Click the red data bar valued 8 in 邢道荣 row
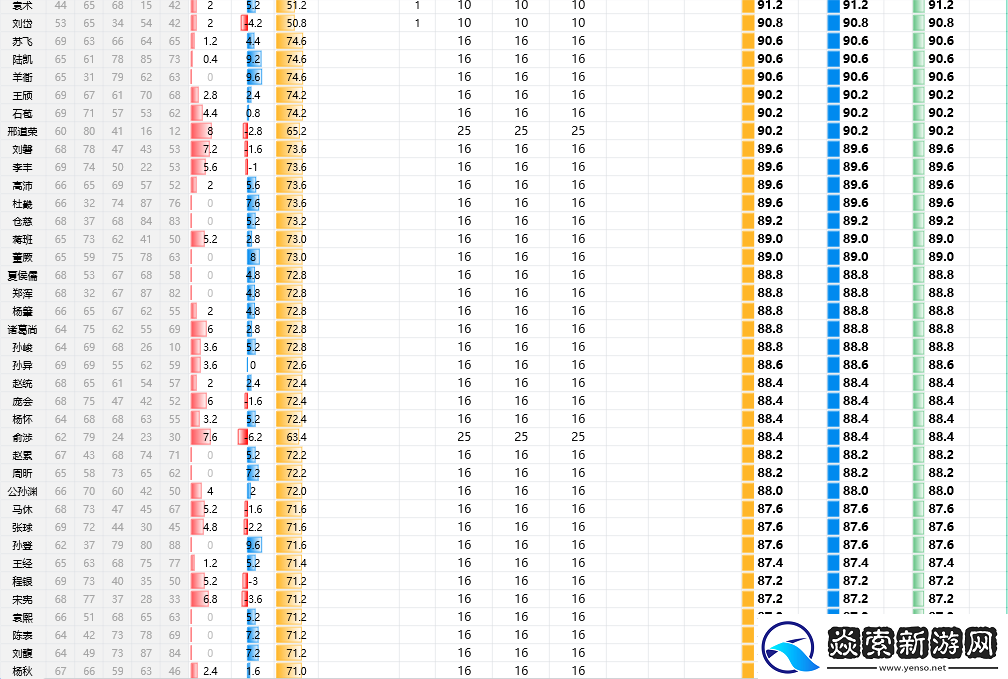The height and width of the screenshot is (679, 1008). 209,131
